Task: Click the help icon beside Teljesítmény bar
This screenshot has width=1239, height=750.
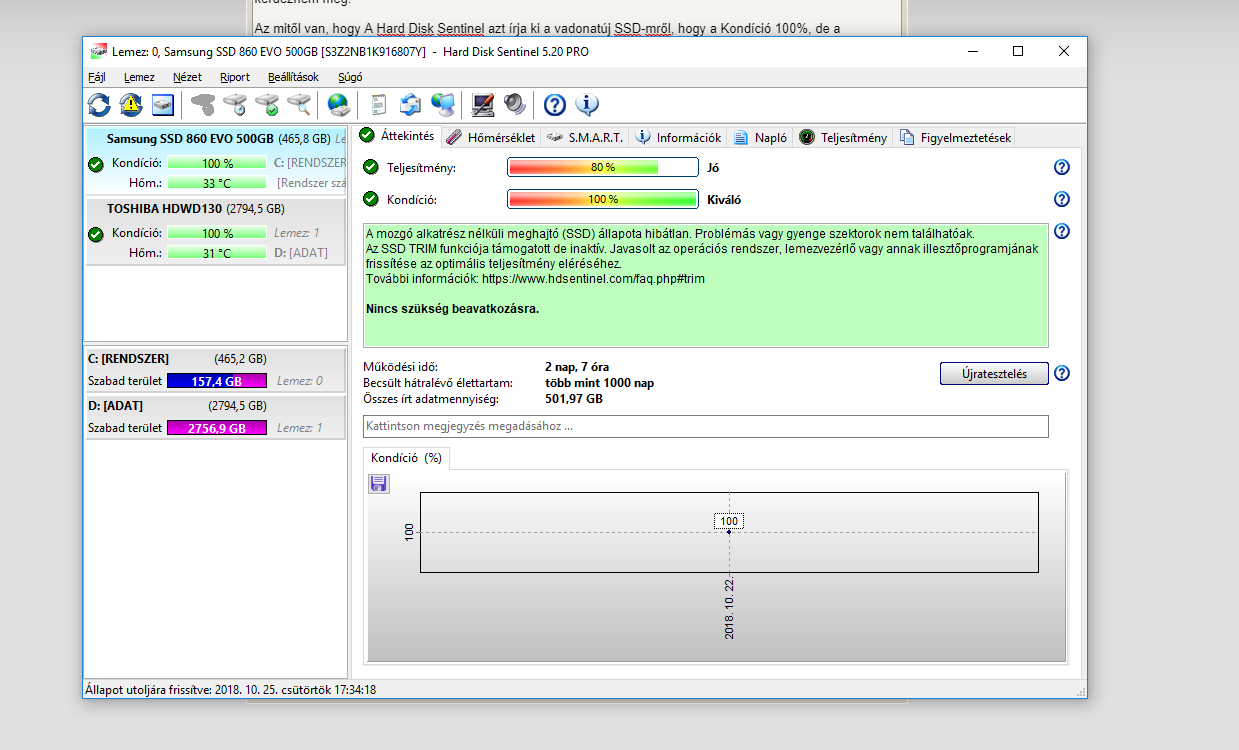Action: 1062,167
